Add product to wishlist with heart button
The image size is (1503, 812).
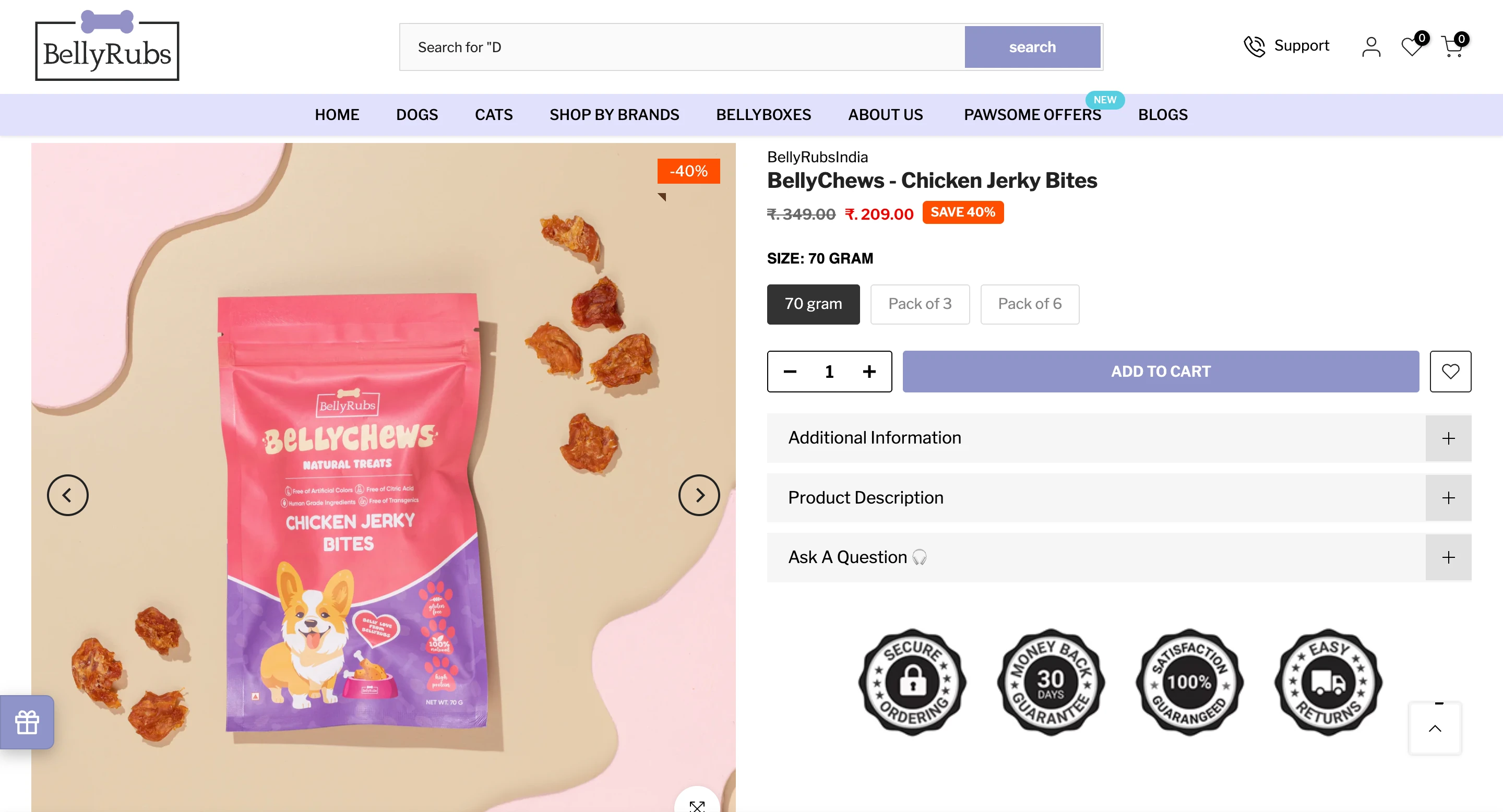pyautogui.click(x=1450, y=372)
